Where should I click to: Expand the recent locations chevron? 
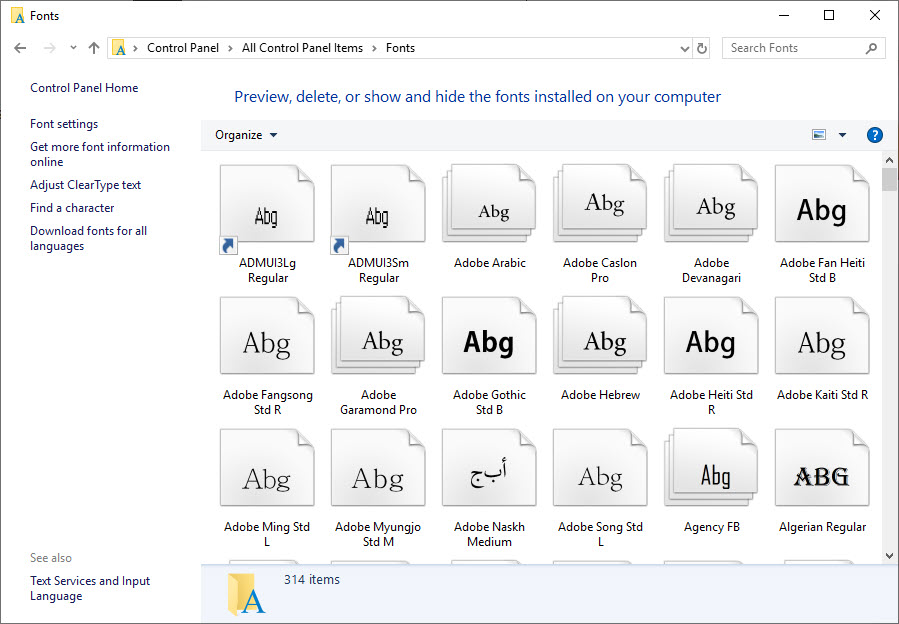pyautogui.click(x=71, y=47)
